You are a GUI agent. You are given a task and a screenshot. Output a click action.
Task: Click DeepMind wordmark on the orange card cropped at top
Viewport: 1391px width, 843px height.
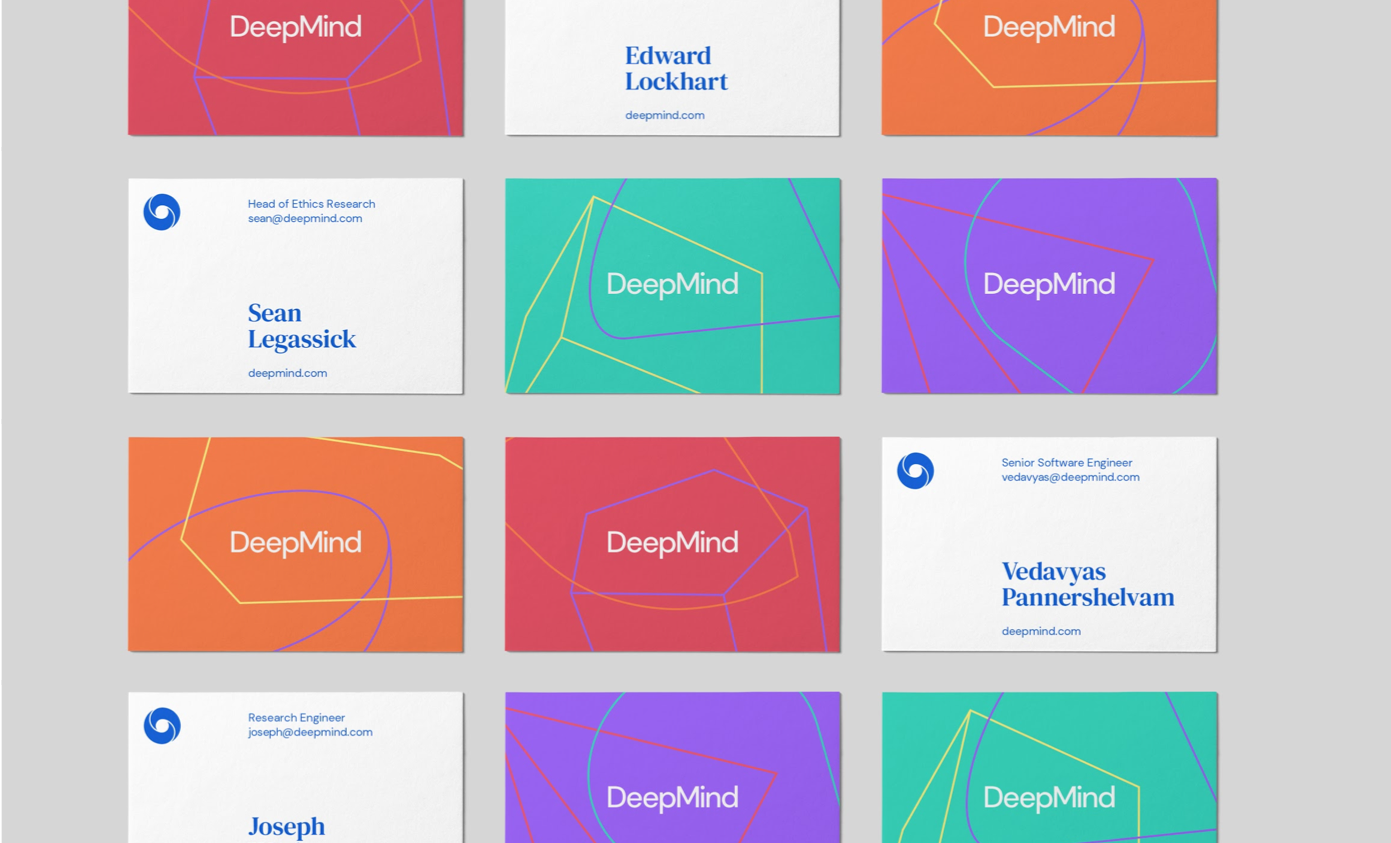[x=1049, y=27]
